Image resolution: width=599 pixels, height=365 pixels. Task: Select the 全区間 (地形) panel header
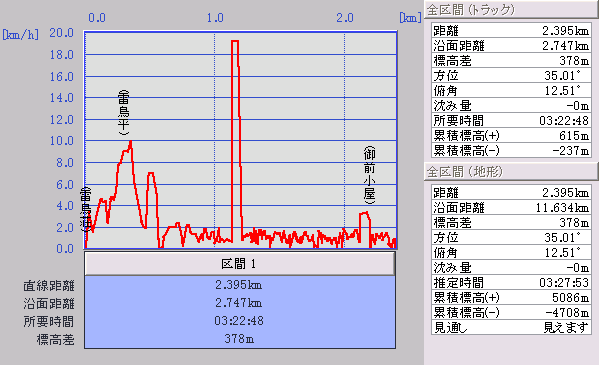pyautogui.click(x=511, y=172)
